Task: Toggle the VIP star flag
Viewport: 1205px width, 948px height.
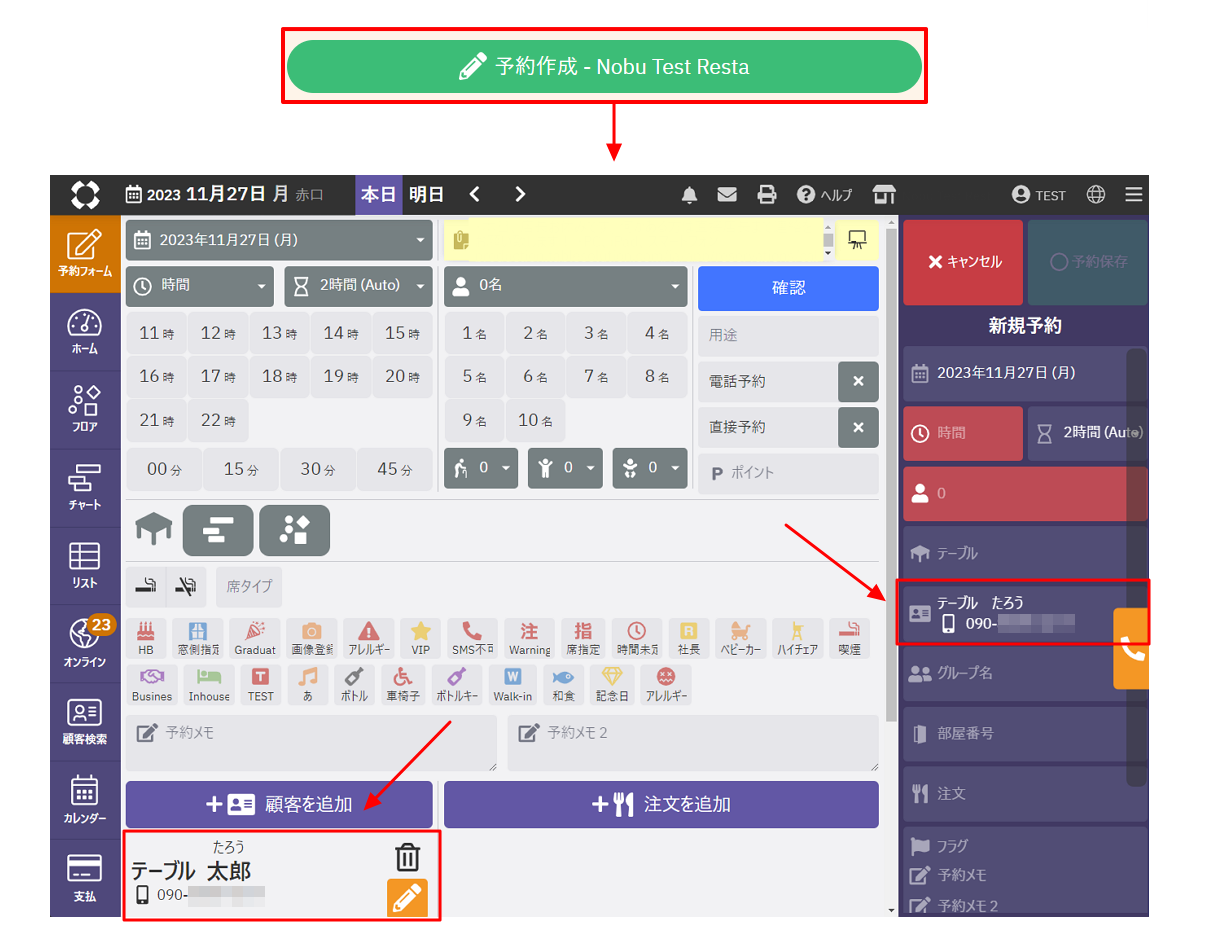Action: [x=421, y=637]
